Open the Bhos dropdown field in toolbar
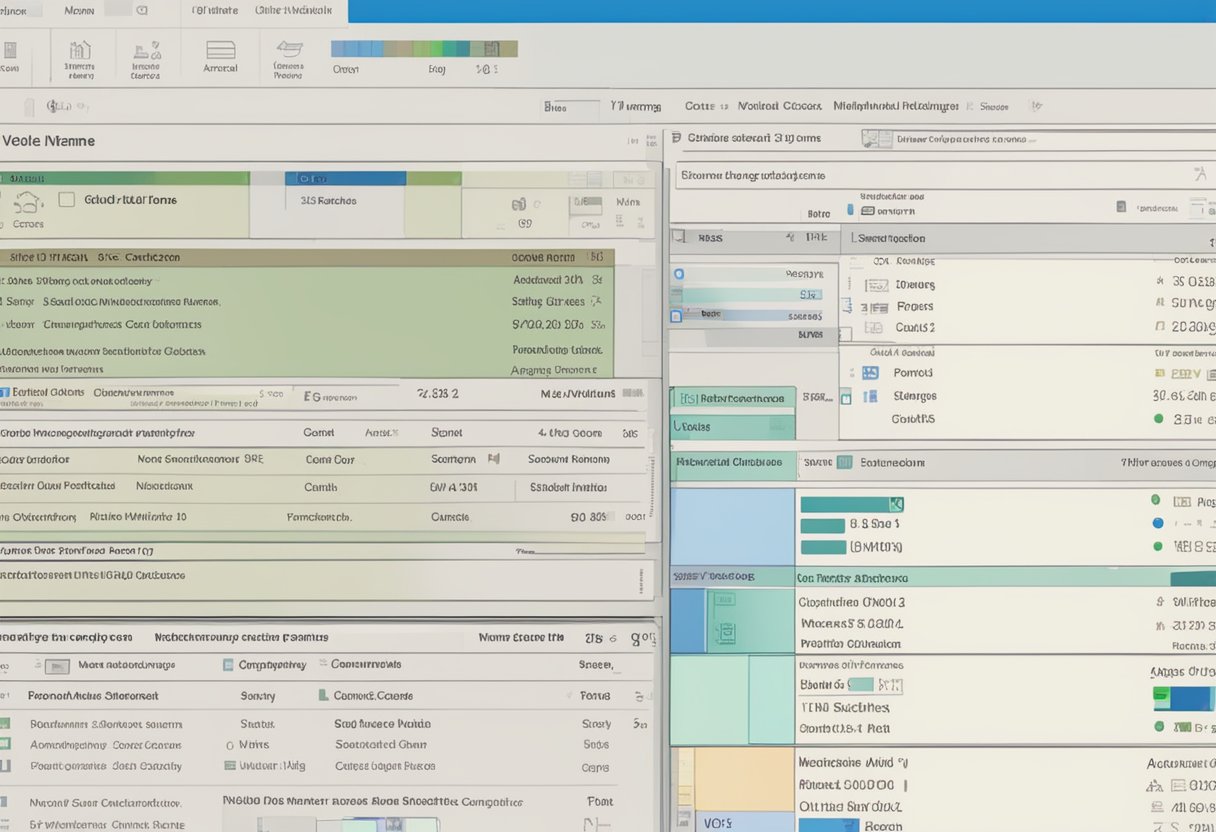The height and width of the screenshot is (832, 1216). point(570,106)
